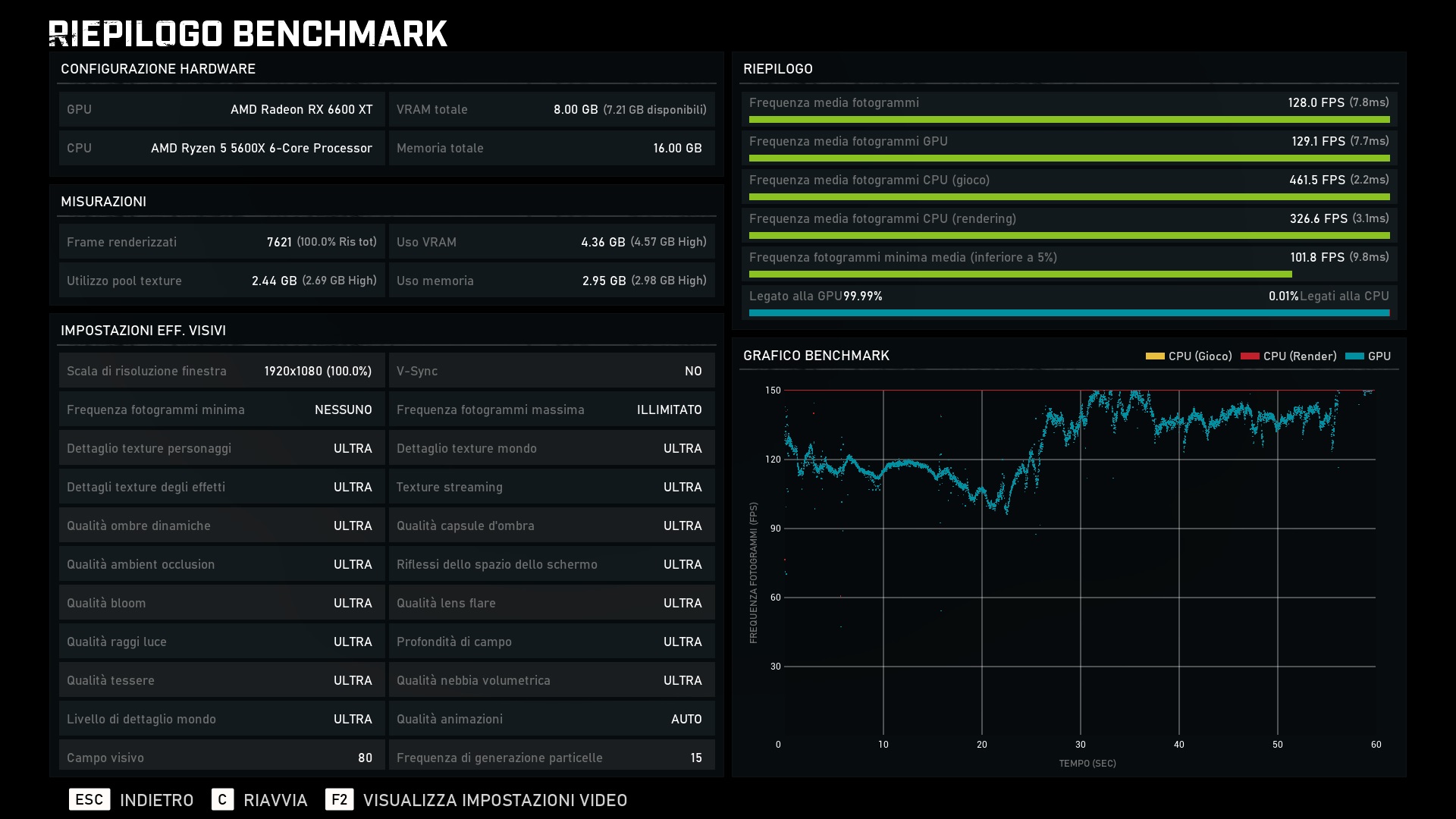
Task: Click the F2 key icon
Action: click(x=339, y=799)
